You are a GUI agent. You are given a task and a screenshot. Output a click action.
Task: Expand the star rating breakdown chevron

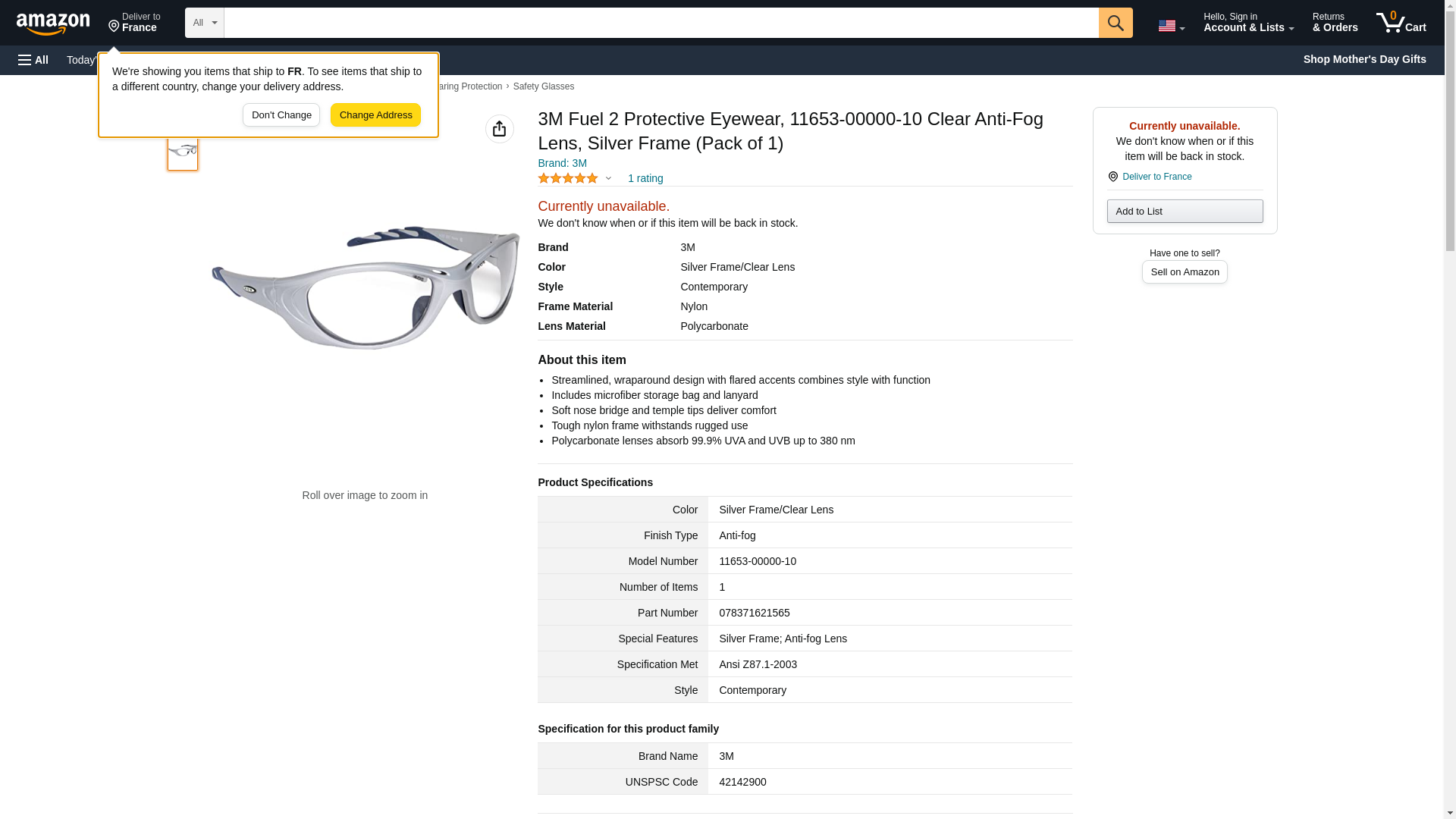click(x=608, y=178)
